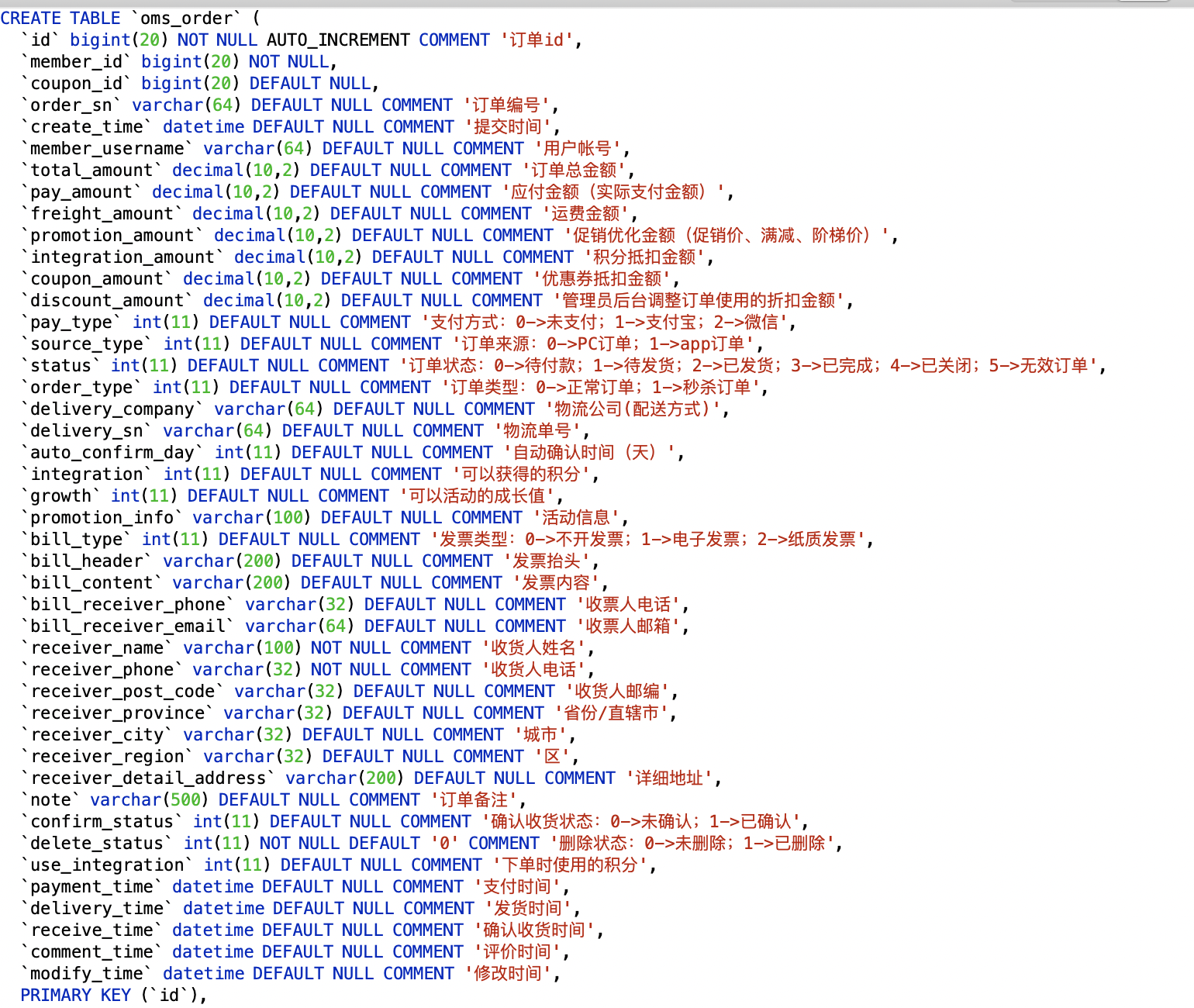Click the `receiver_province` column name

pyautogui.click(x=117, y=713)
